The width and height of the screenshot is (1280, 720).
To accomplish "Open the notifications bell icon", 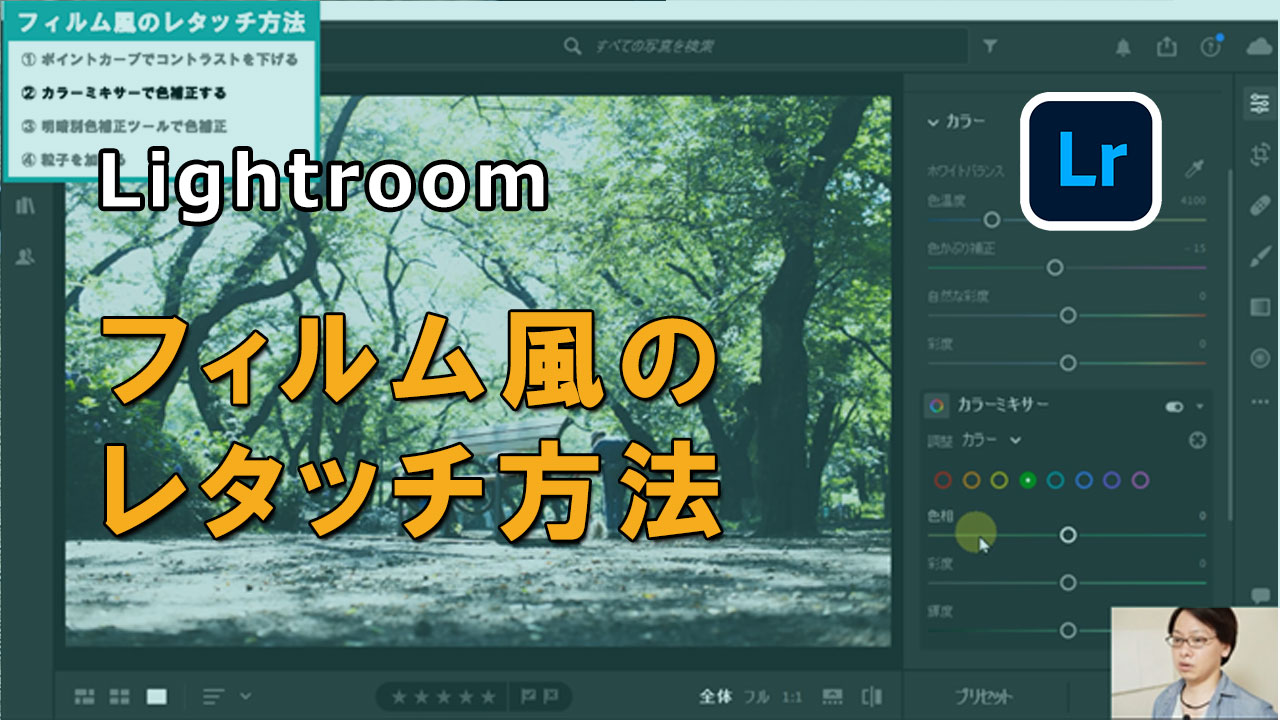I will (1124, 47).
